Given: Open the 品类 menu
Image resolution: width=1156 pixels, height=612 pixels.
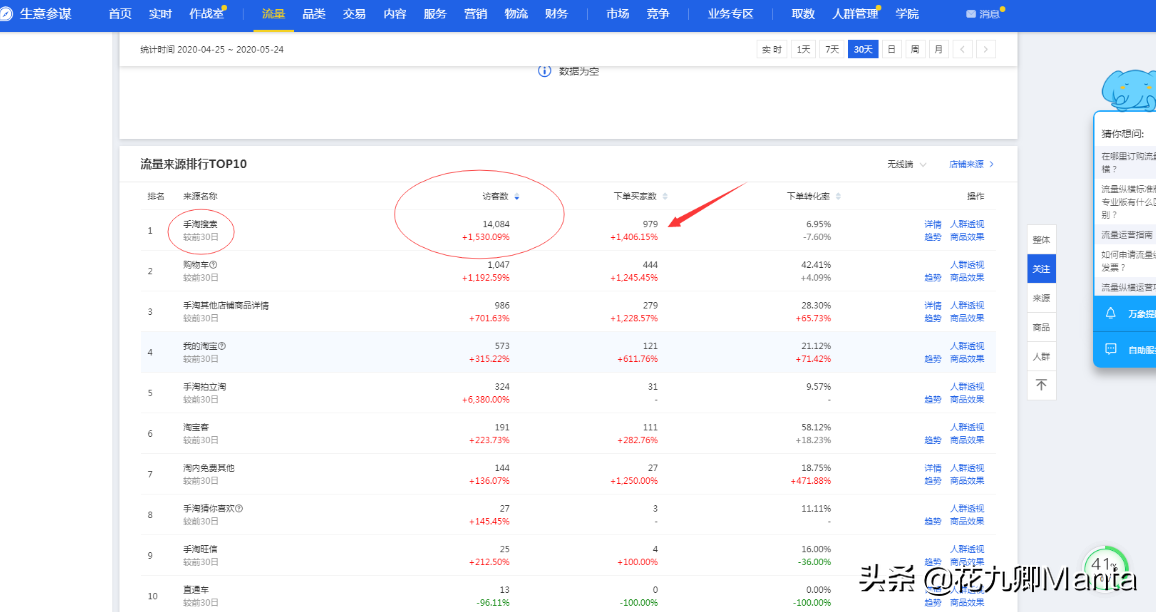Looking at the screenshot, I should pyautogui.click(x=313, y=14).
